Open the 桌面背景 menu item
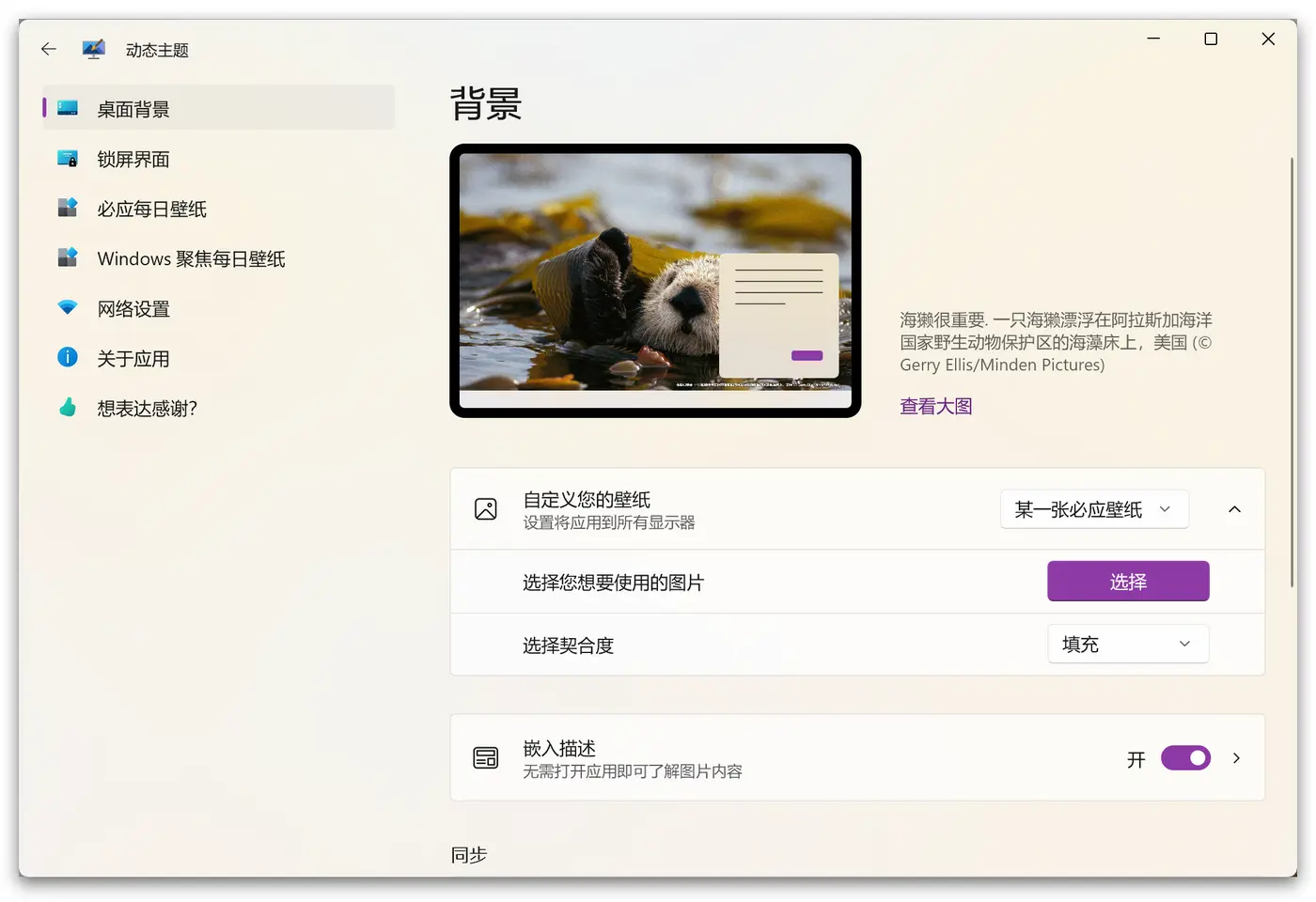This screenshot has width=1316, height=902. click(218, 108)
